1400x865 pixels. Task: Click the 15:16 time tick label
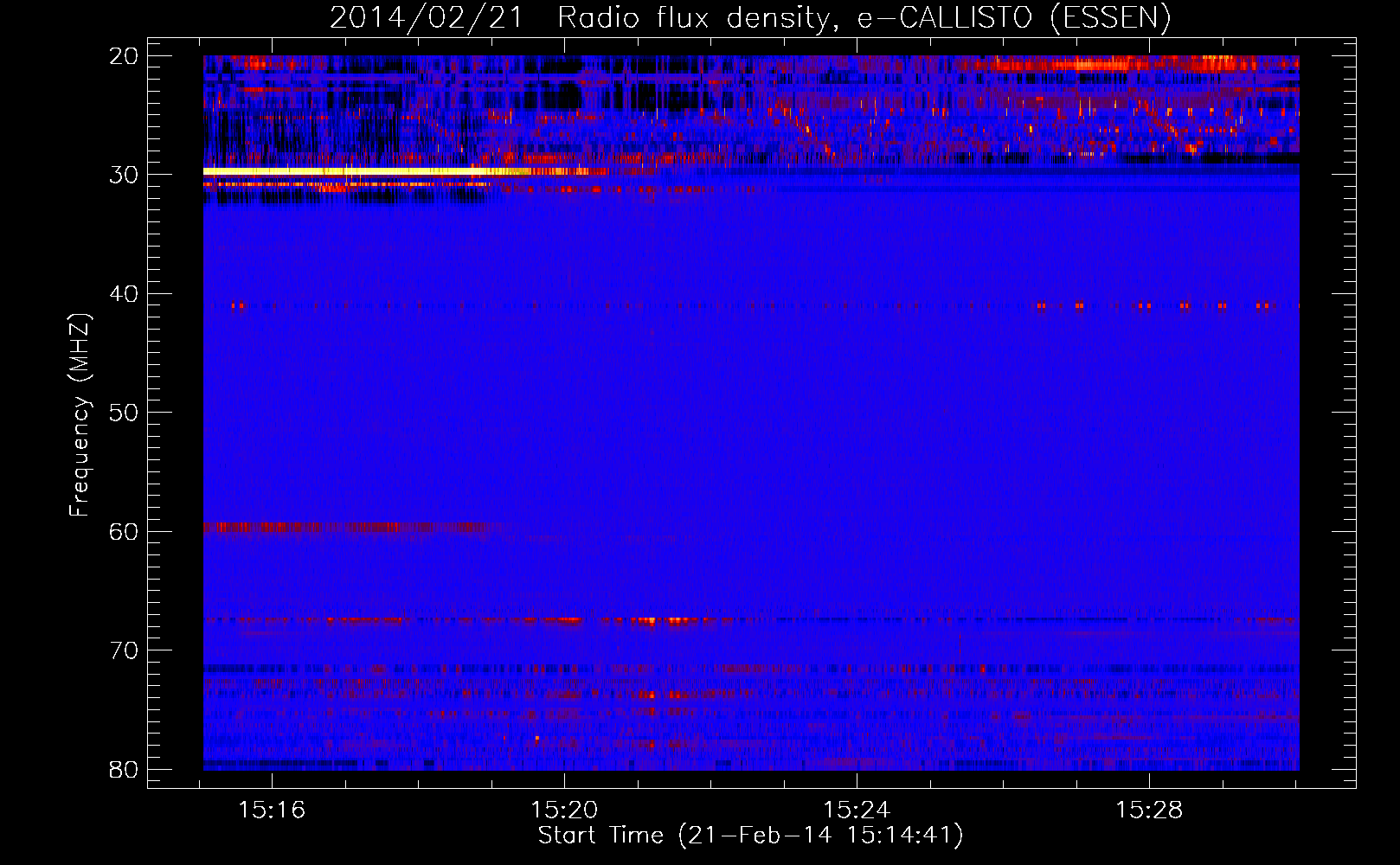pyautogui.click(x=273, y=811)
